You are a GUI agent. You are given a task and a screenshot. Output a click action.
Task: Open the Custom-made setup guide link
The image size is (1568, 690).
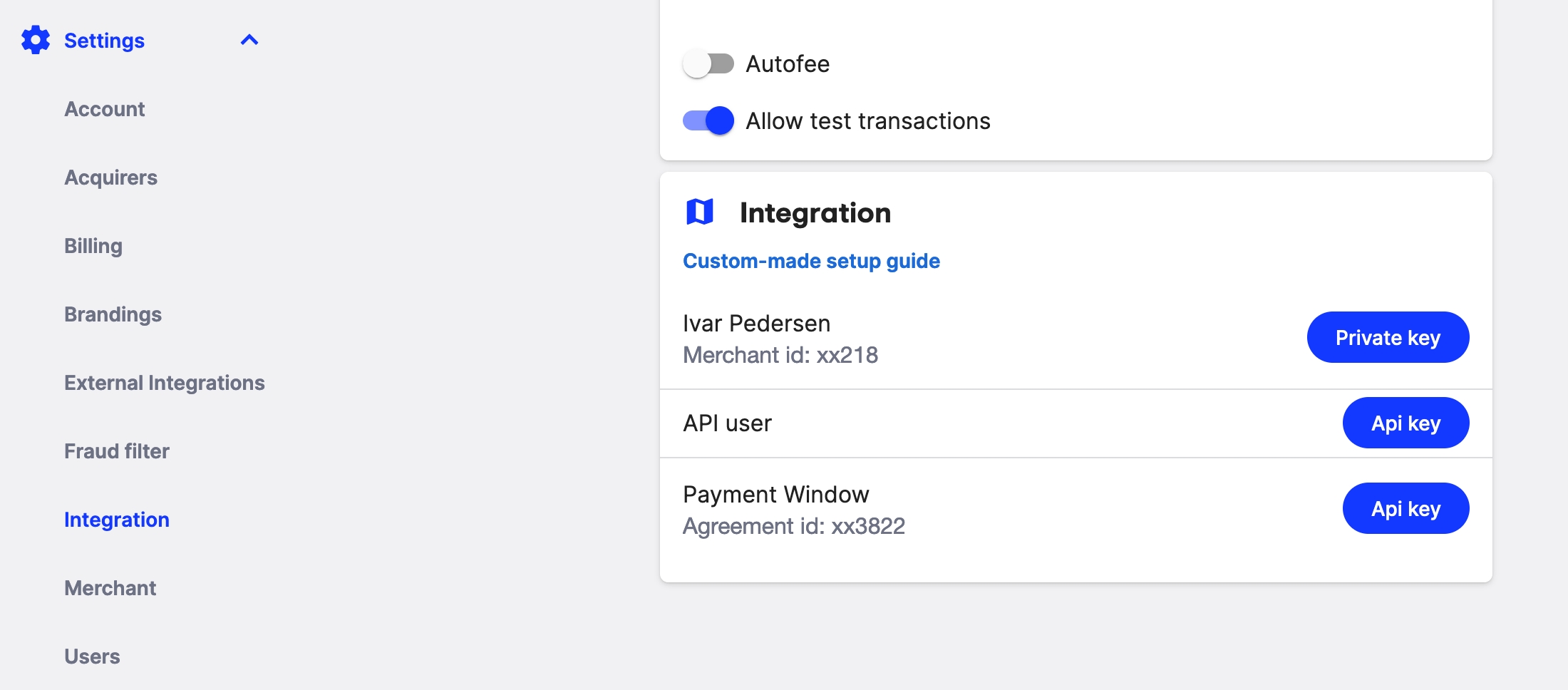pyautogui.click(x=811, y=261)
